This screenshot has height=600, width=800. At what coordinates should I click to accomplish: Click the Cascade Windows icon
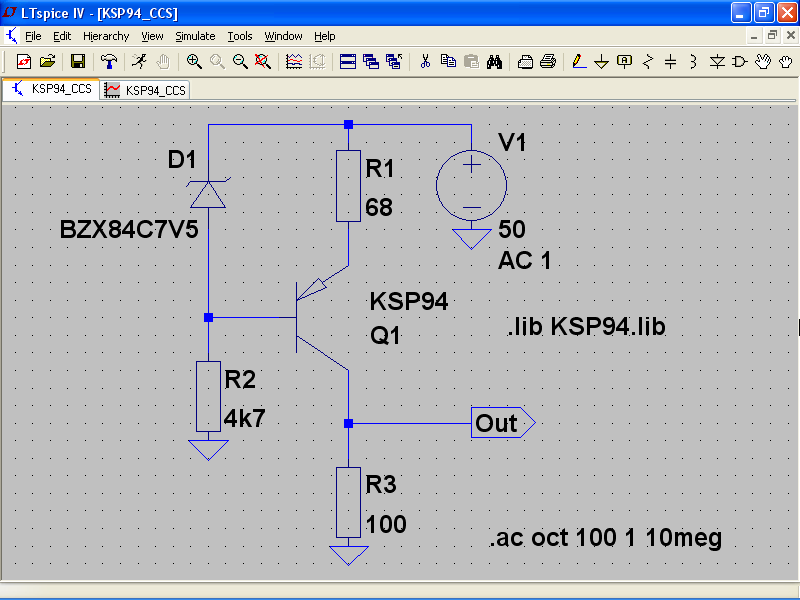[x=371, y=62]
